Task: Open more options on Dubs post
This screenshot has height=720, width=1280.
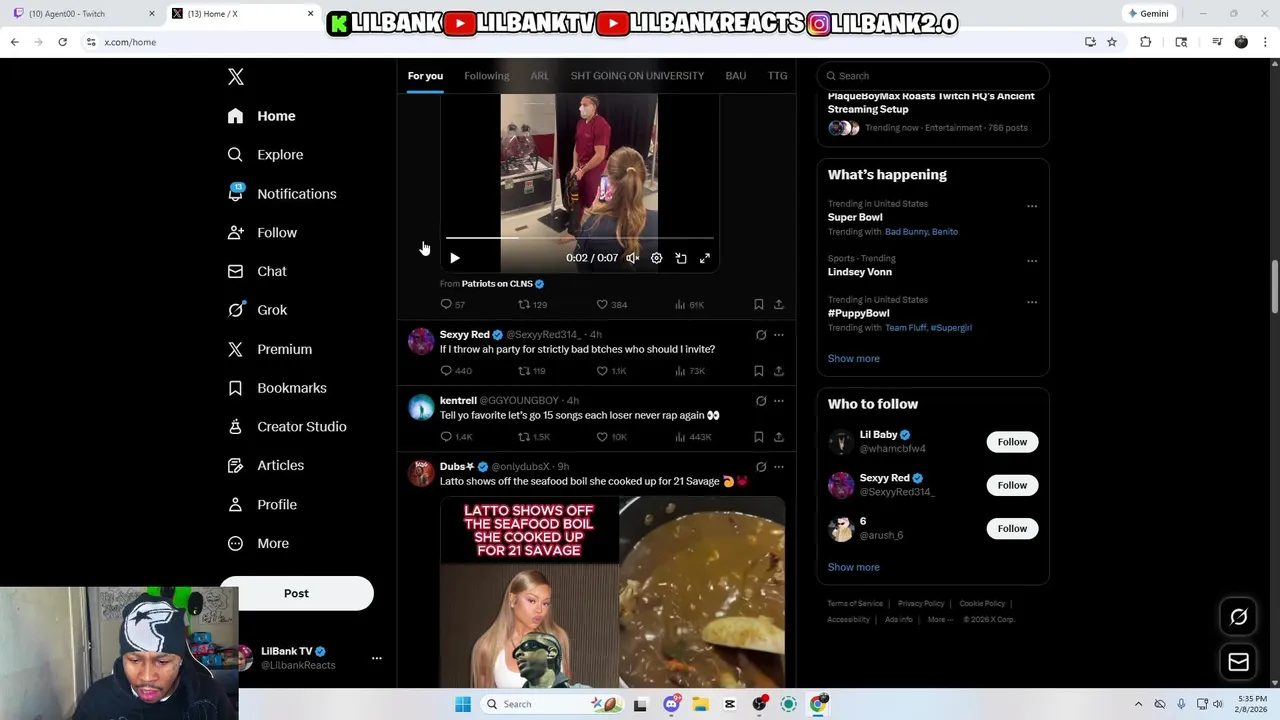Action: click(x=779, y=467)
